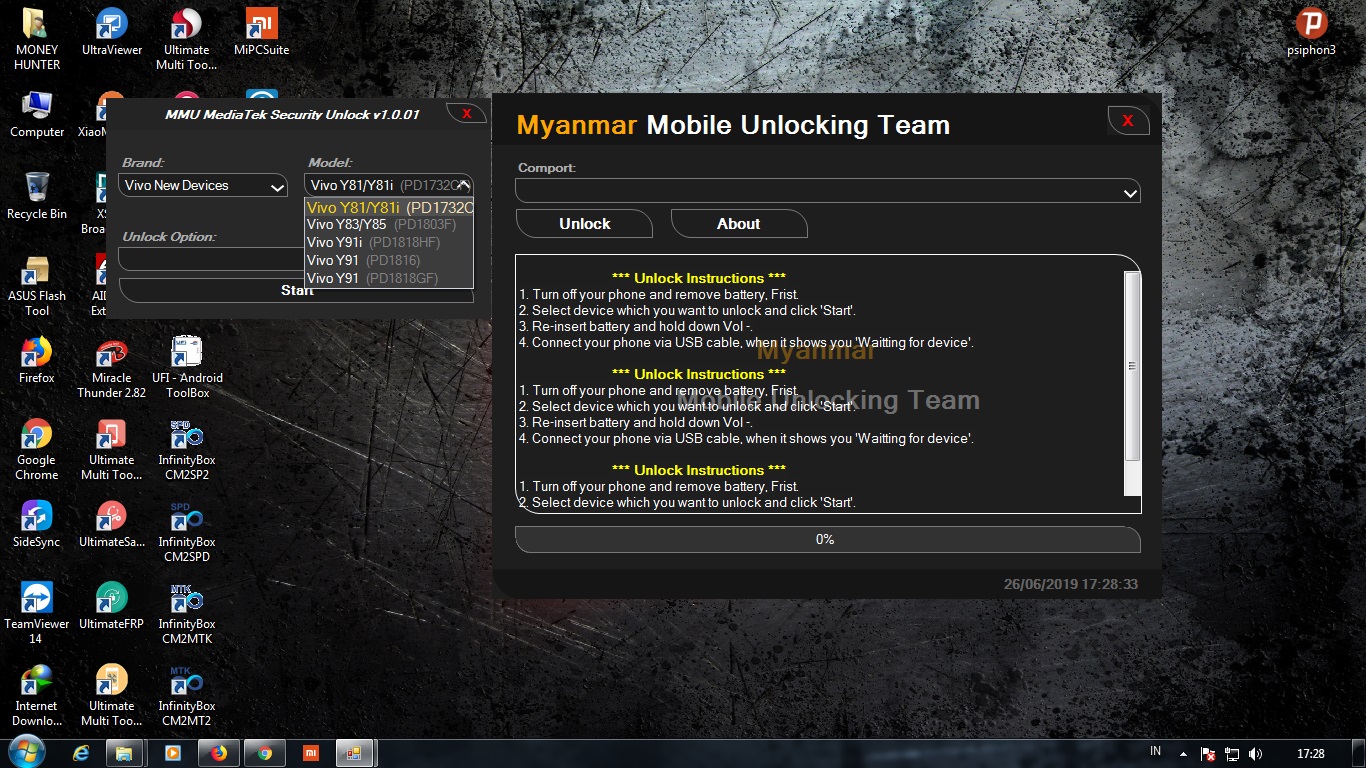1366x768 pixels.
Task: Open MiPCSuite desktop shortcut
Action: pyautogui.click(x=262, y=33)
